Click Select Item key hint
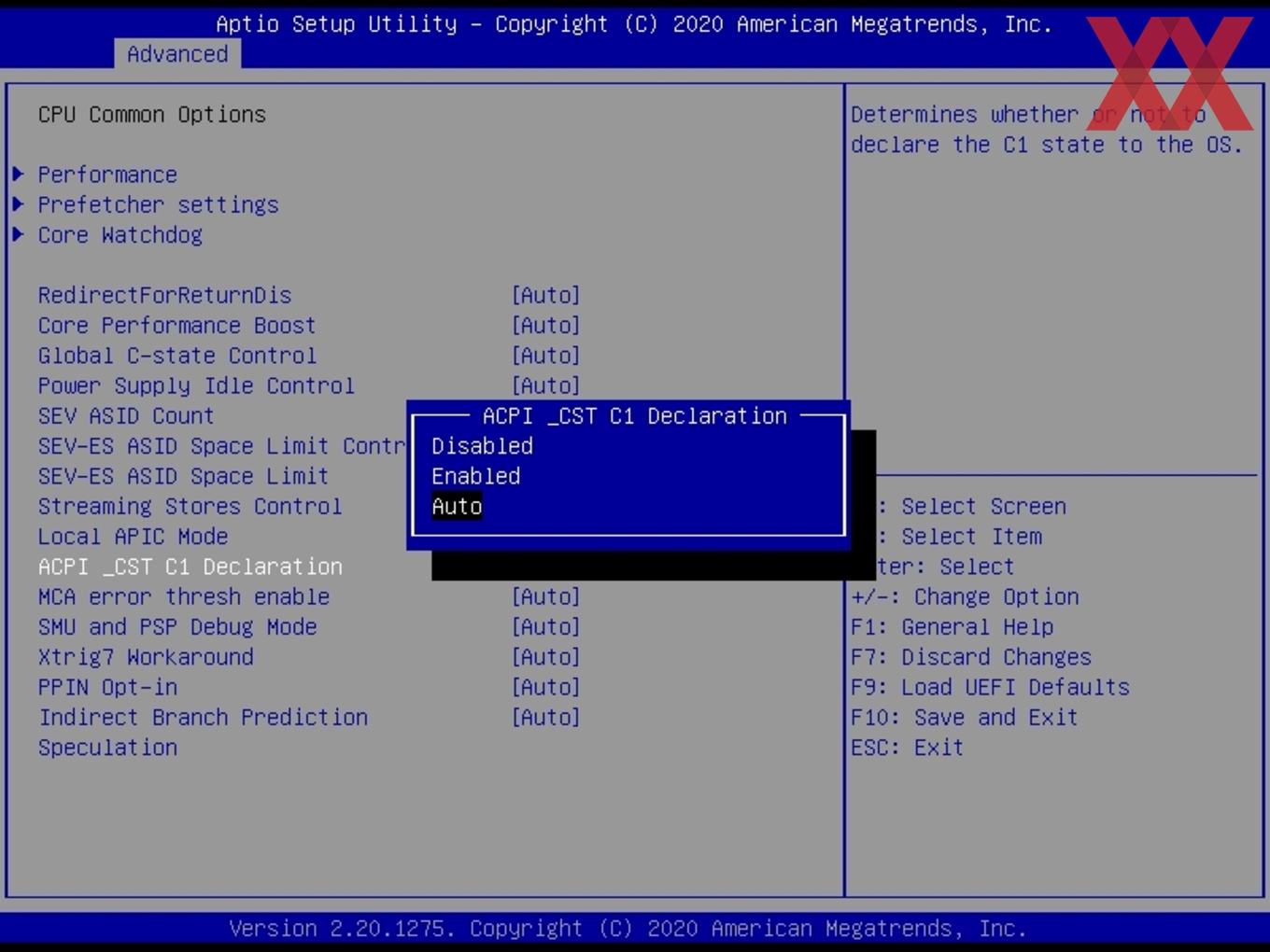 959,537
